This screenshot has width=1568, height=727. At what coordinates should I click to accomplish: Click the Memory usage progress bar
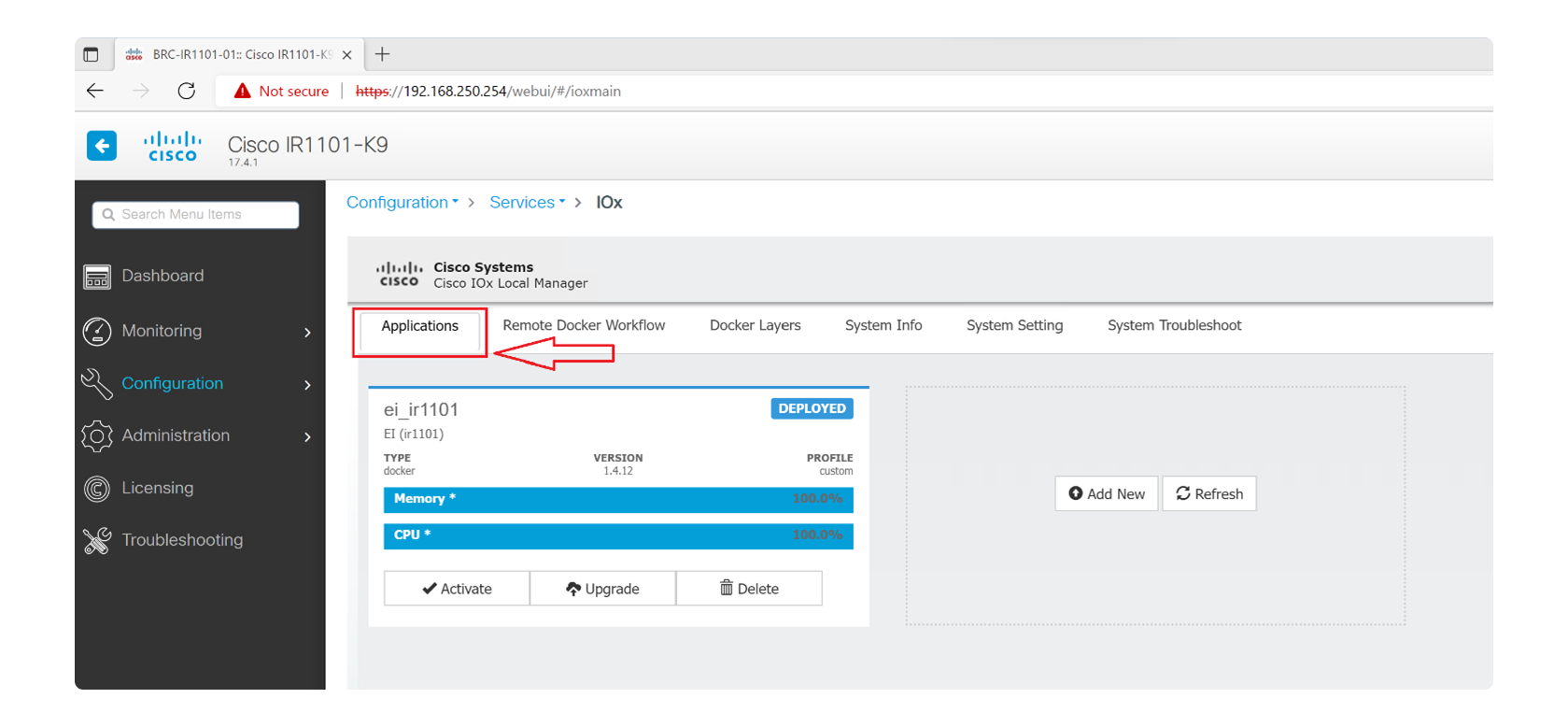point(617,500)
